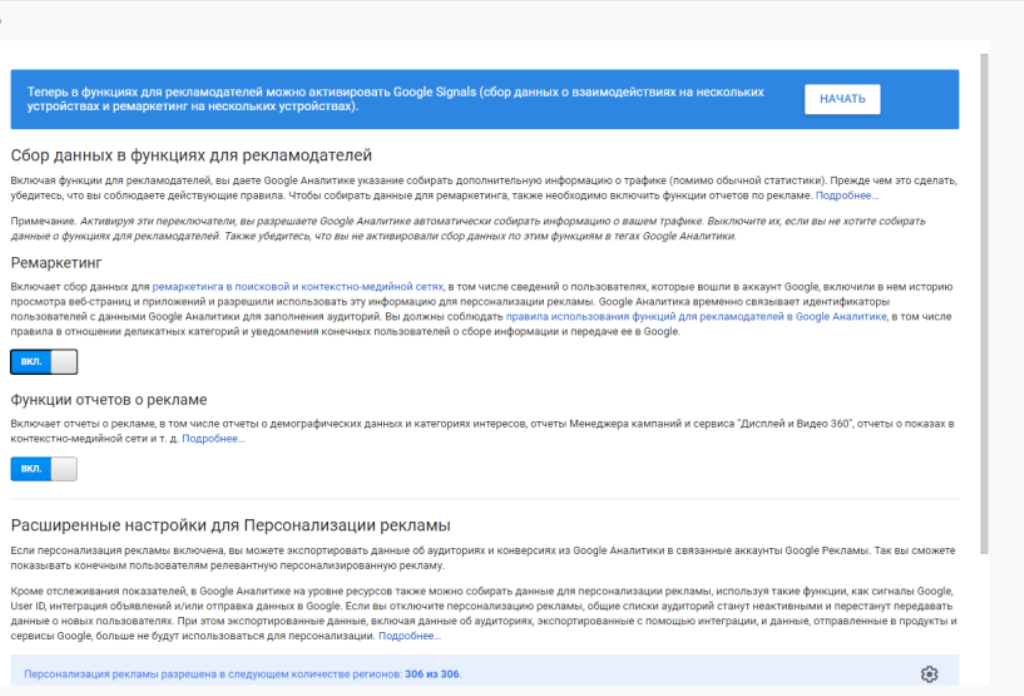
Task: Click the Ремаркетинг section heading
Action: 56,263
